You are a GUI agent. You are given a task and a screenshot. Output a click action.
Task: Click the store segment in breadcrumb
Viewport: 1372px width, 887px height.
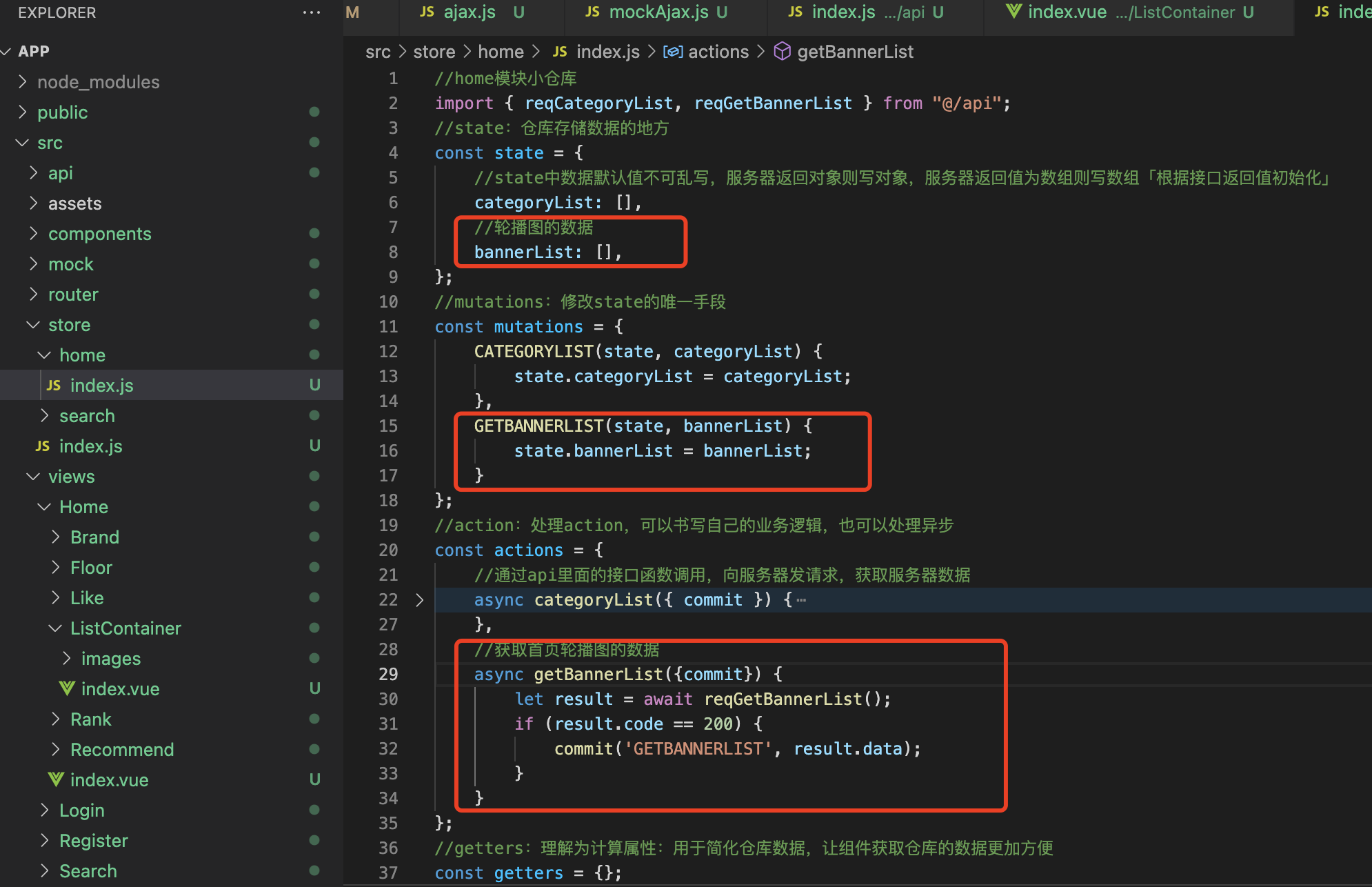434,52
